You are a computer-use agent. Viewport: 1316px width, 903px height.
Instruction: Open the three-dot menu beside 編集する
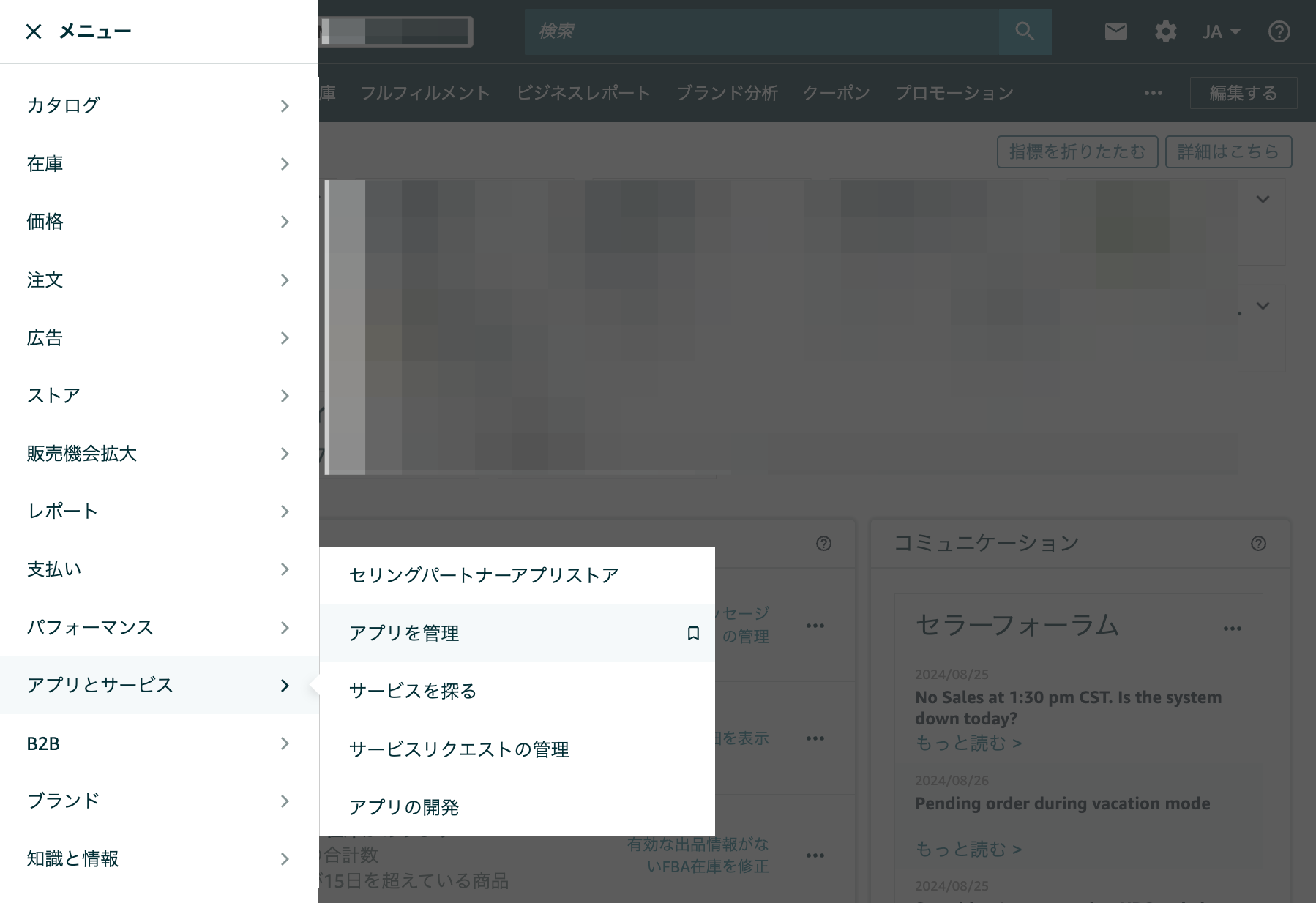(x=1154, y=93)
